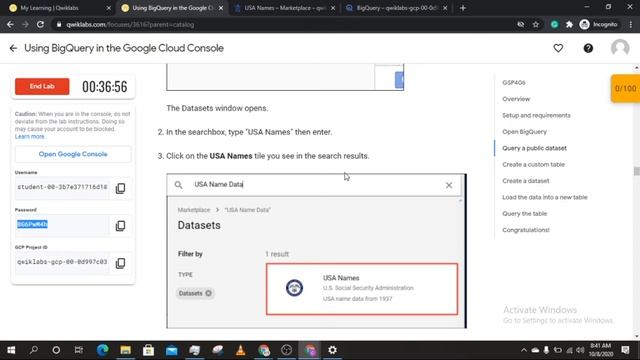Copy the Username value
Image resolution: width=640 pixels, height=360 pixels.
(120, 188)
